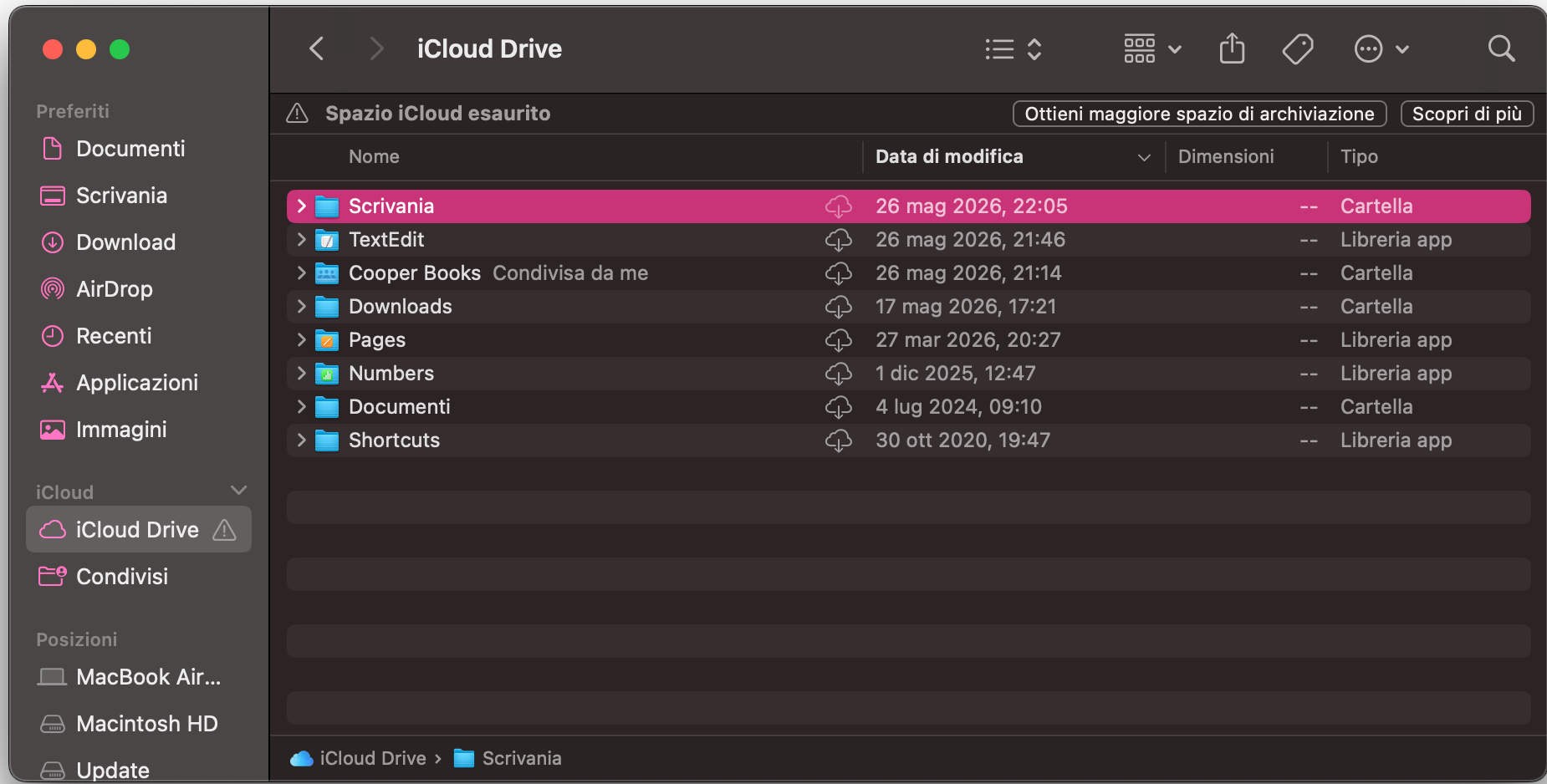This screenshot has width=1547, height=784.
Task: Click Scrivania in the path bar
Action: coord(508,758)
